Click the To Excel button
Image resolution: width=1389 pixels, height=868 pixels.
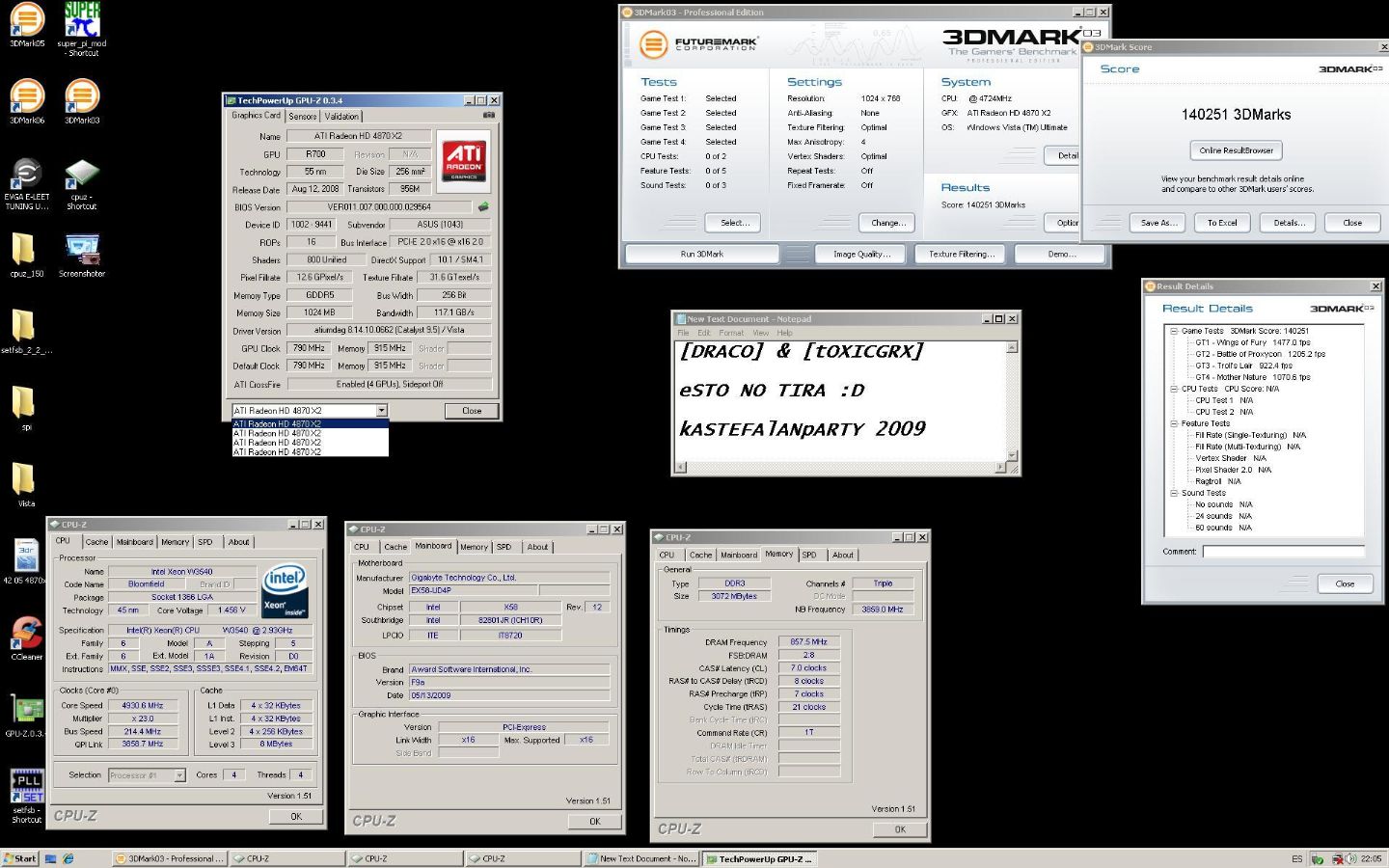click(x=1222, y=223)
